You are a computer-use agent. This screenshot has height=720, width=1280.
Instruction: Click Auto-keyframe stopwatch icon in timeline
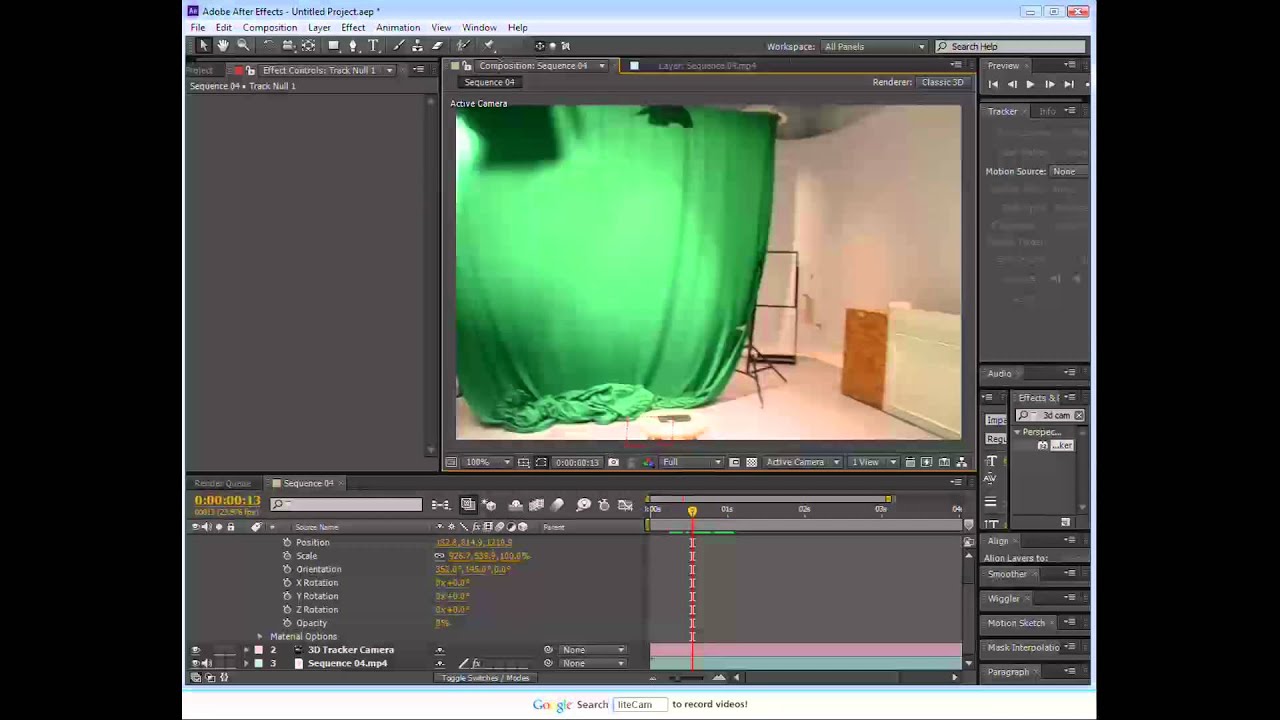(604, 505)
